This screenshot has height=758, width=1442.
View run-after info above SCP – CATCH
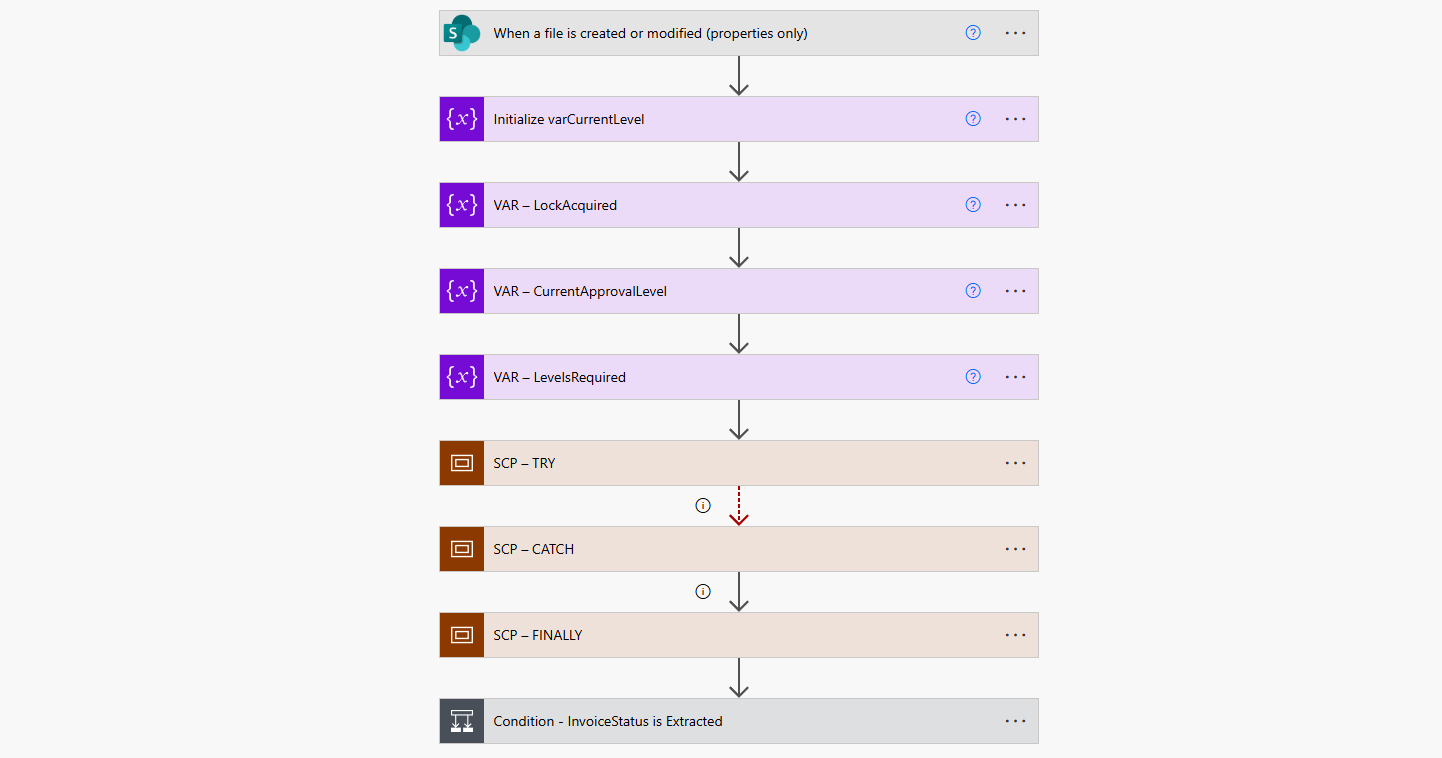(703, 506)
